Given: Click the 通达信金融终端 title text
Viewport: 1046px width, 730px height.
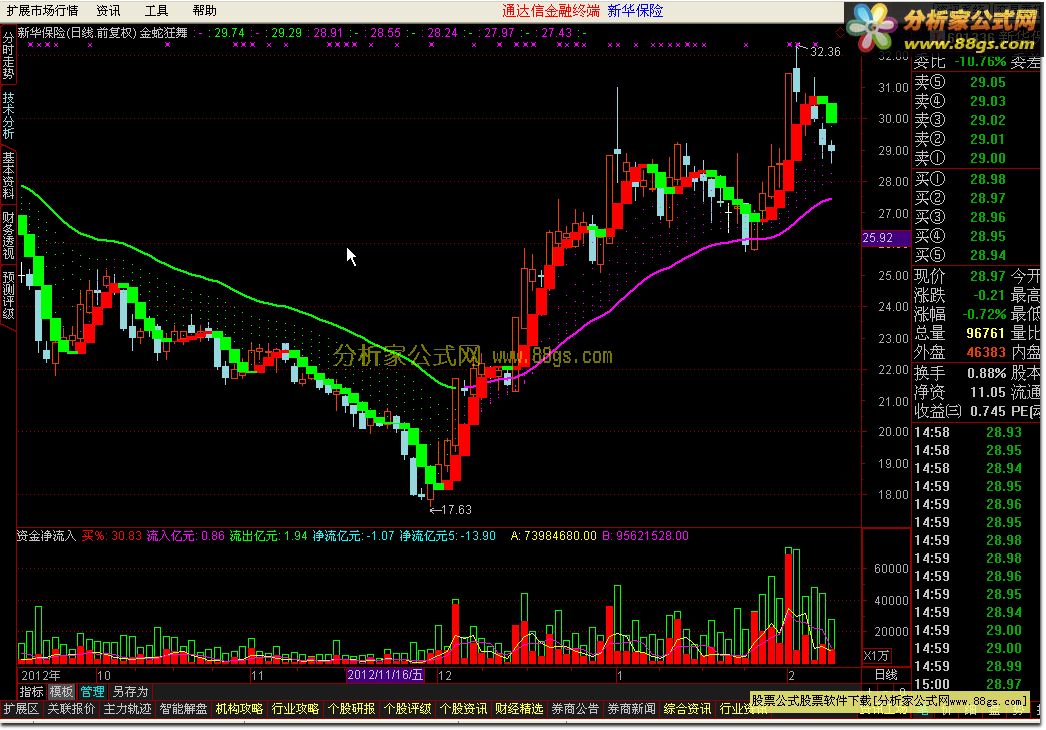Looking at the screenshot, I should (x=551, y=11).
